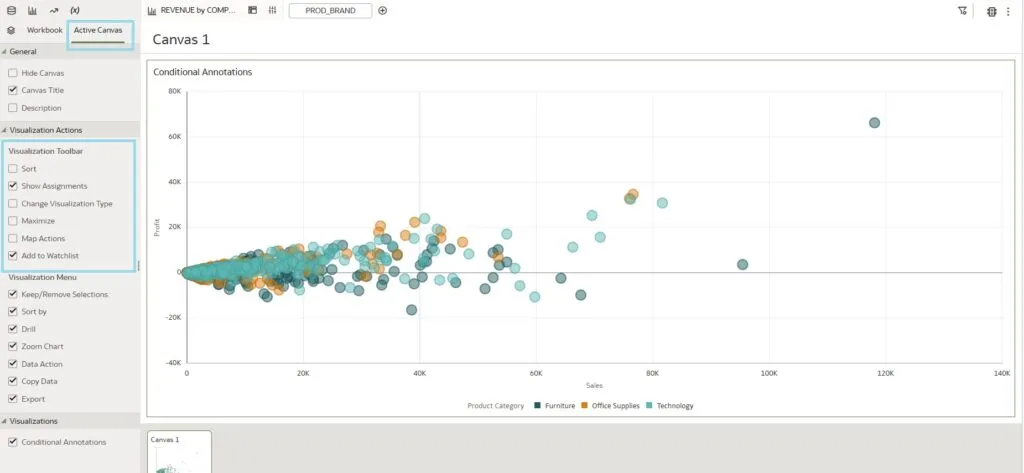Enable the Maximize toolbar checkbox
The height and width of the screenshot is (473, 1024).
pyautogui.click(x=12, y=221)
